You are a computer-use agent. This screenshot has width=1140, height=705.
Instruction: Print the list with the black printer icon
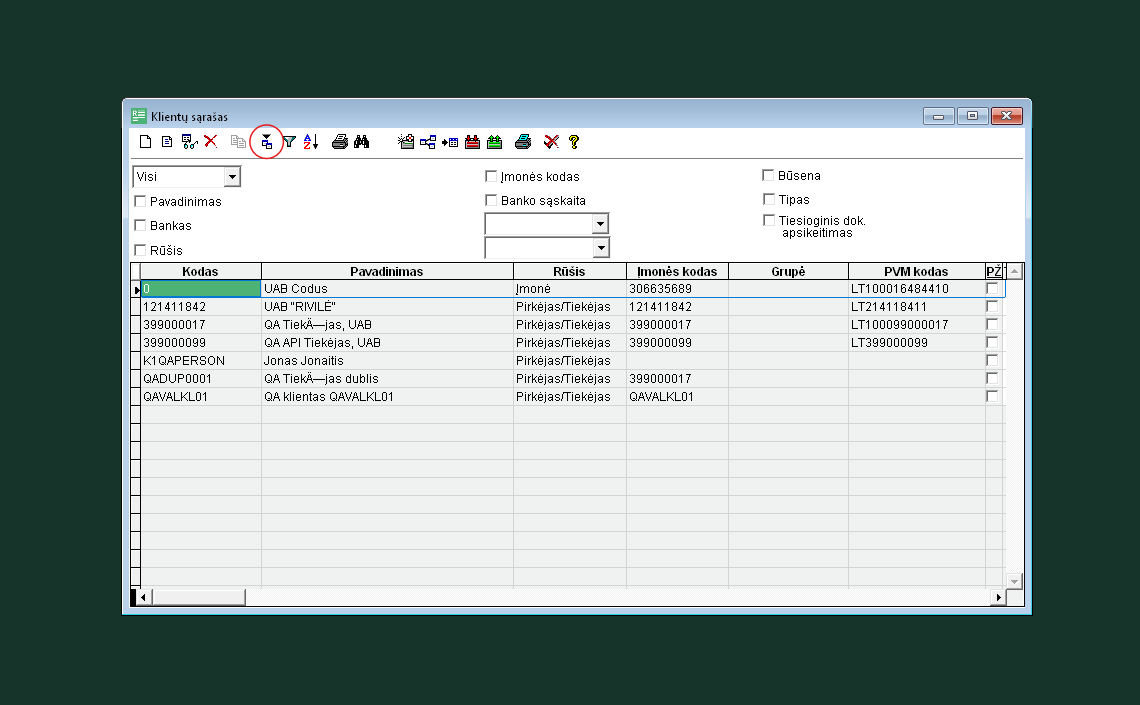pyautogui.click(x=340, y=142)
